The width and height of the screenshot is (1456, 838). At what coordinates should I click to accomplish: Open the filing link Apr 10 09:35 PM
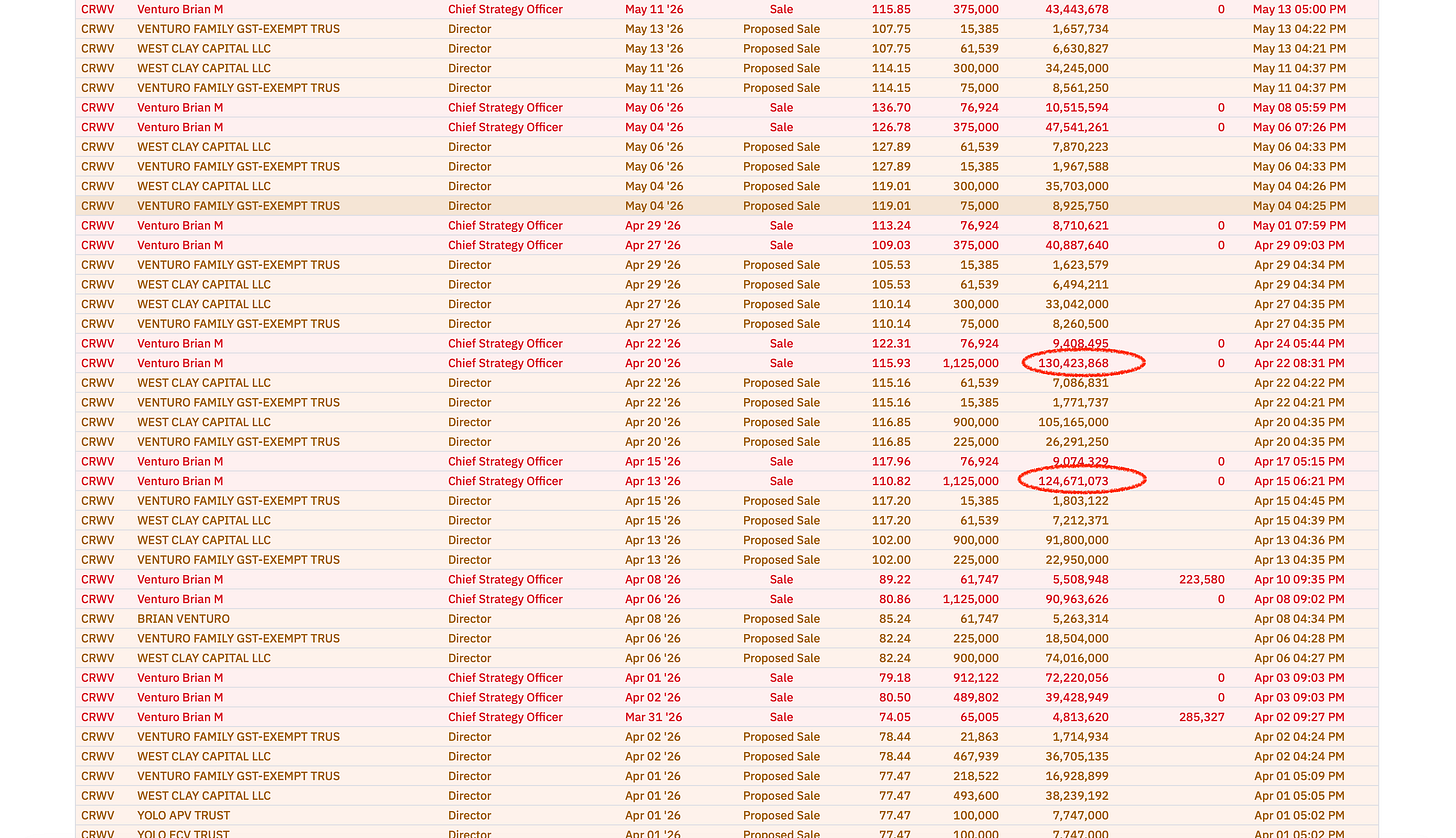coord(1299,579)
